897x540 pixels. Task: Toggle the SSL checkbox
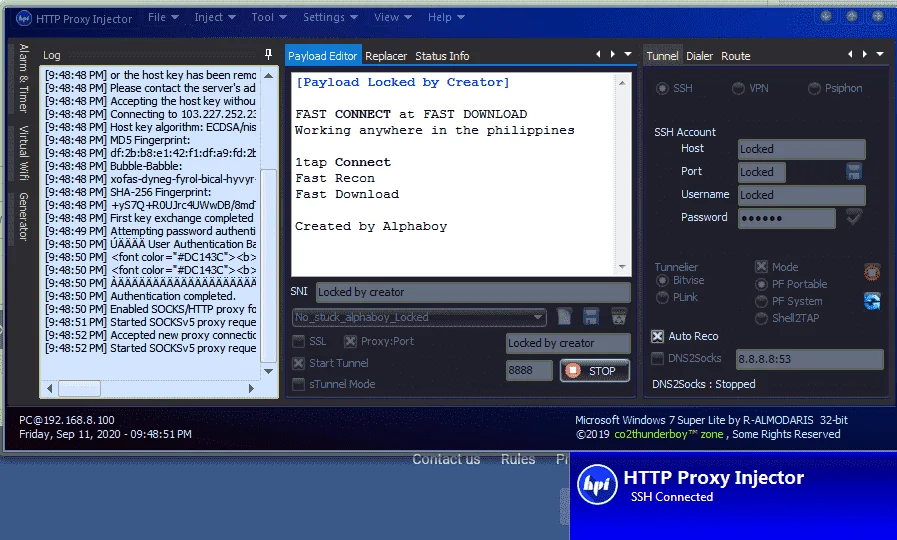click(x=298, y=342)
